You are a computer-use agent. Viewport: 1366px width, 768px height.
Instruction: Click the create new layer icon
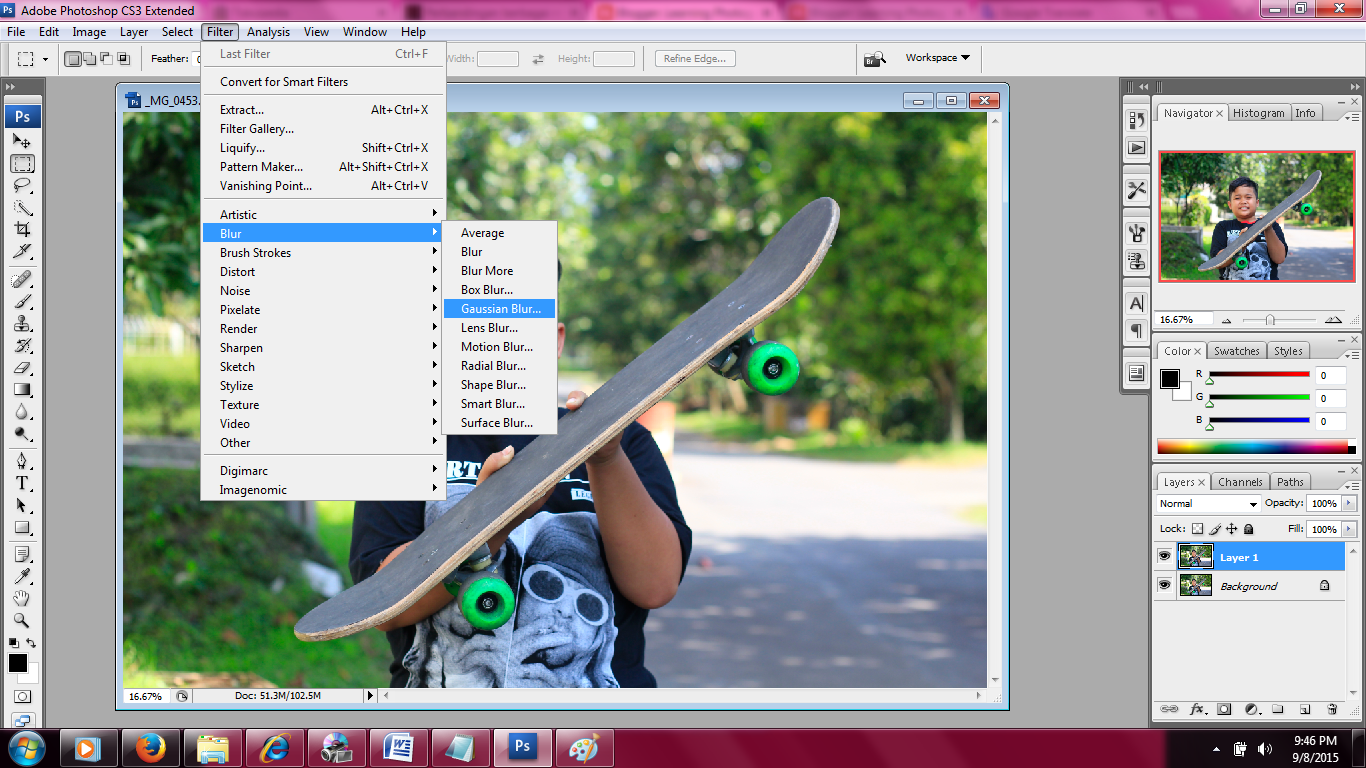[1305, 709]
